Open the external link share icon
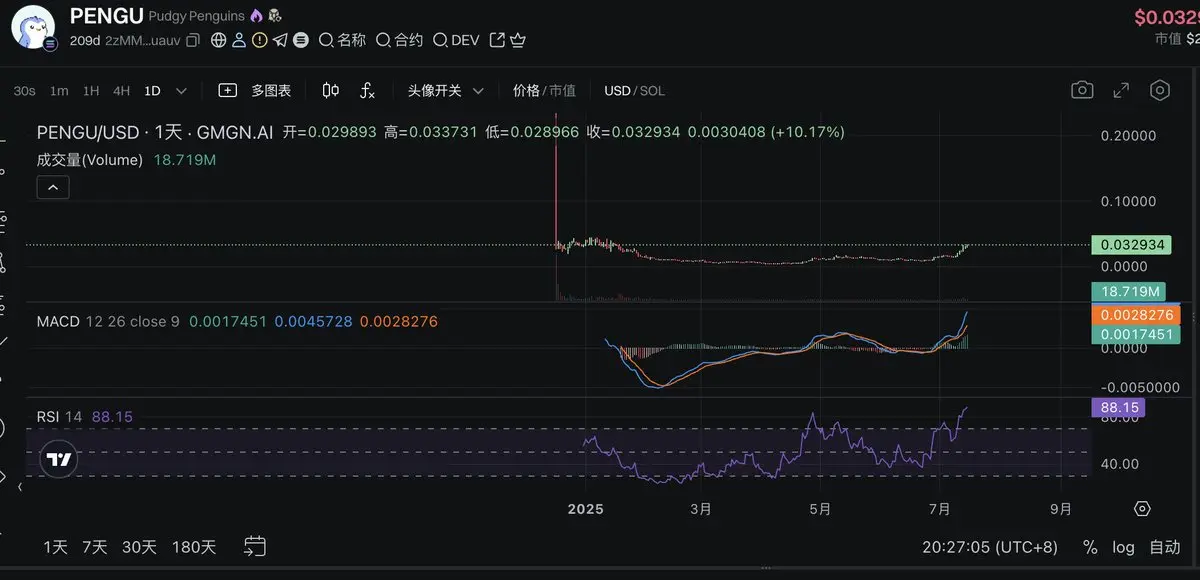Screen dimensions: 1200x580 (497, 40)
